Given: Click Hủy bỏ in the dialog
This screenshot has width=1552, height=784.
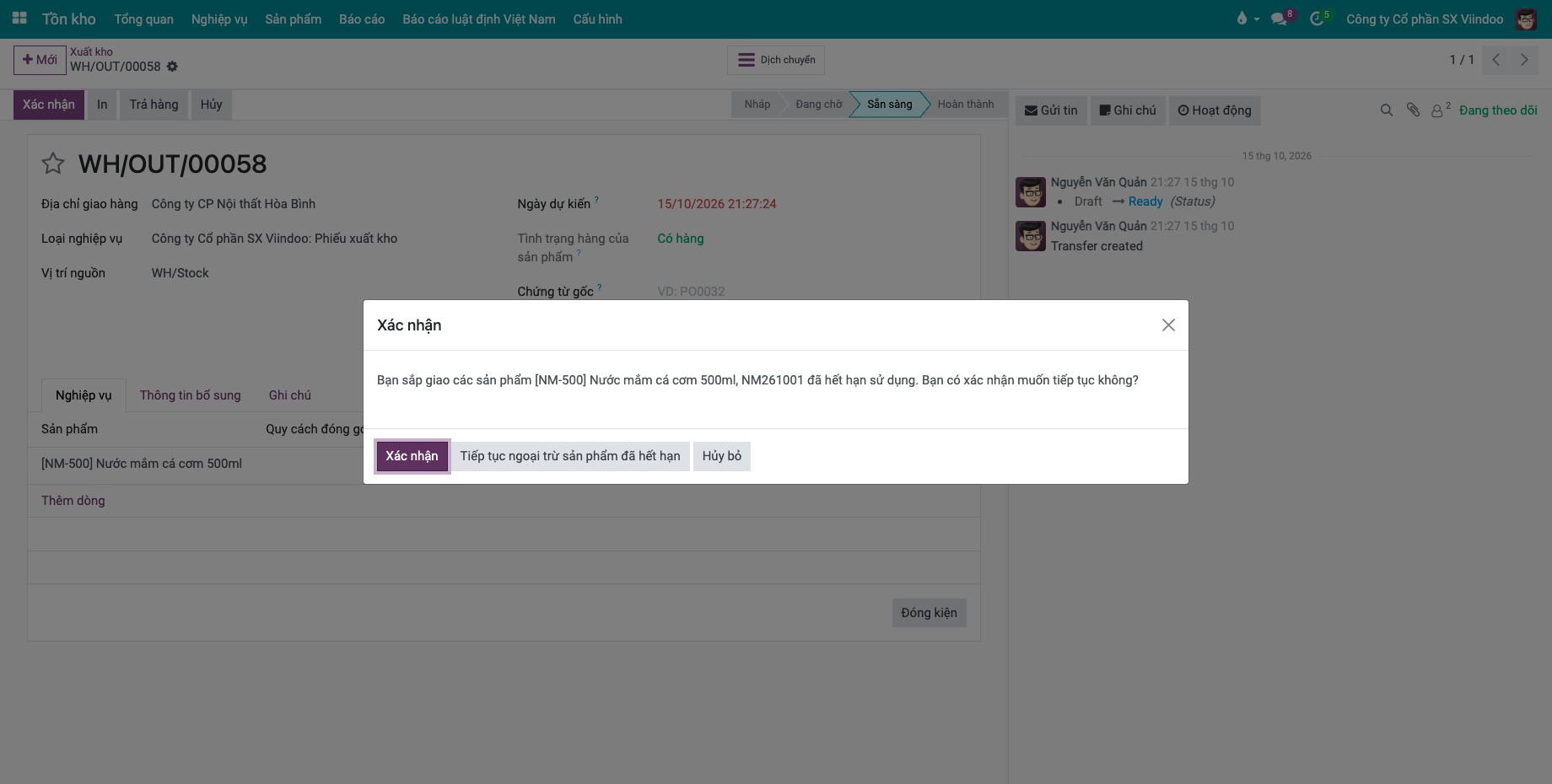Looking at the screenshot, I should point(722,456).
